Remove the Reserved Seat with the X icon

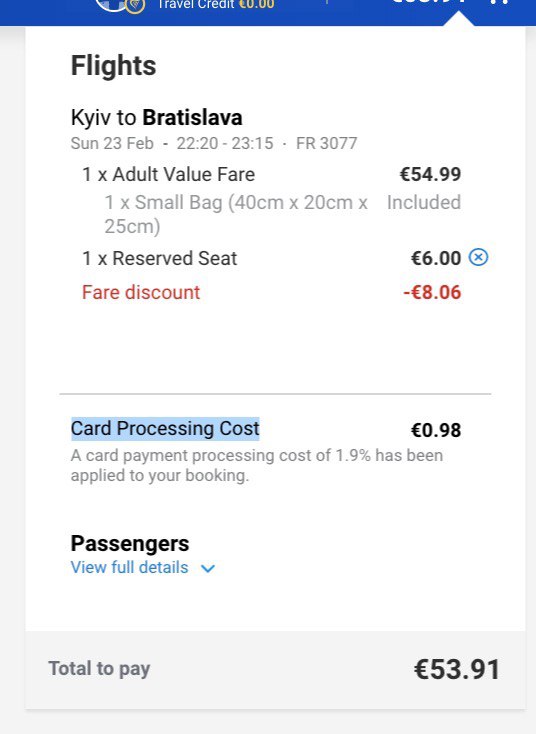(478, 257)
